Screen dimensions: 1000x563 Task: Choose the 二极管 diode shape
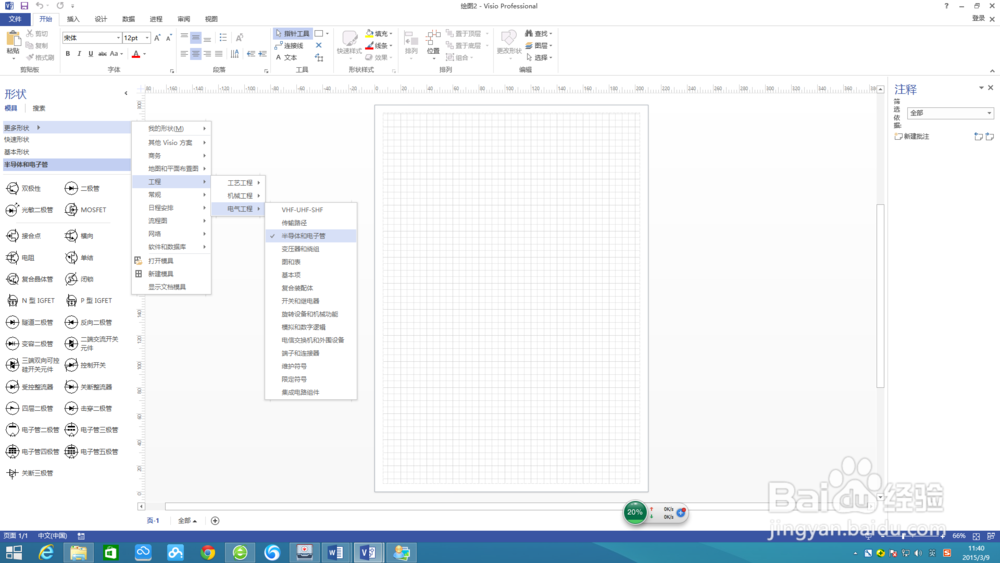coord(83,189)
